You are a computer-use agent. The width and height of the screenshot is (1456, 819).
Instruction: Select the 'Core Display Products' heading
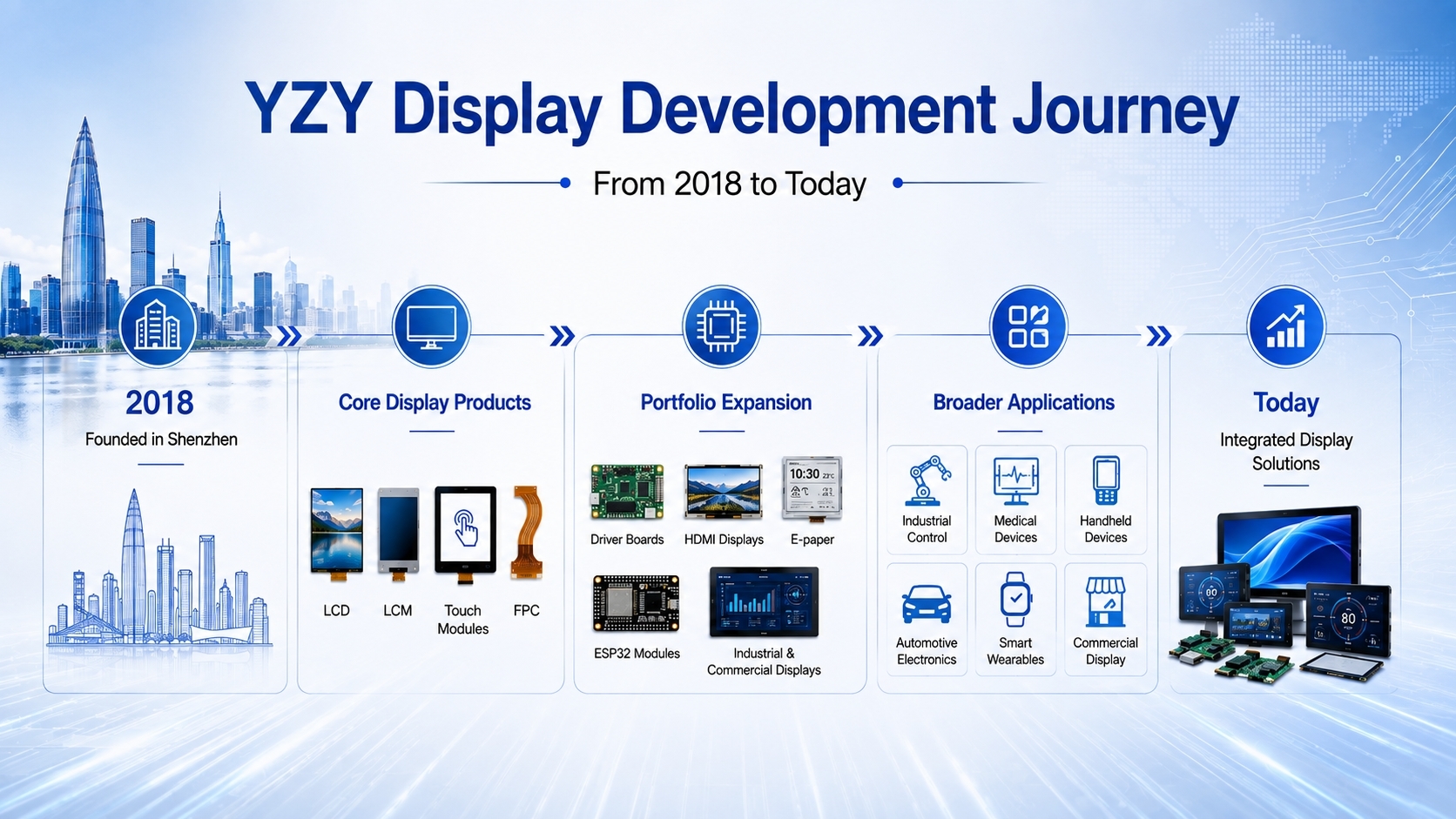(435, 402)
